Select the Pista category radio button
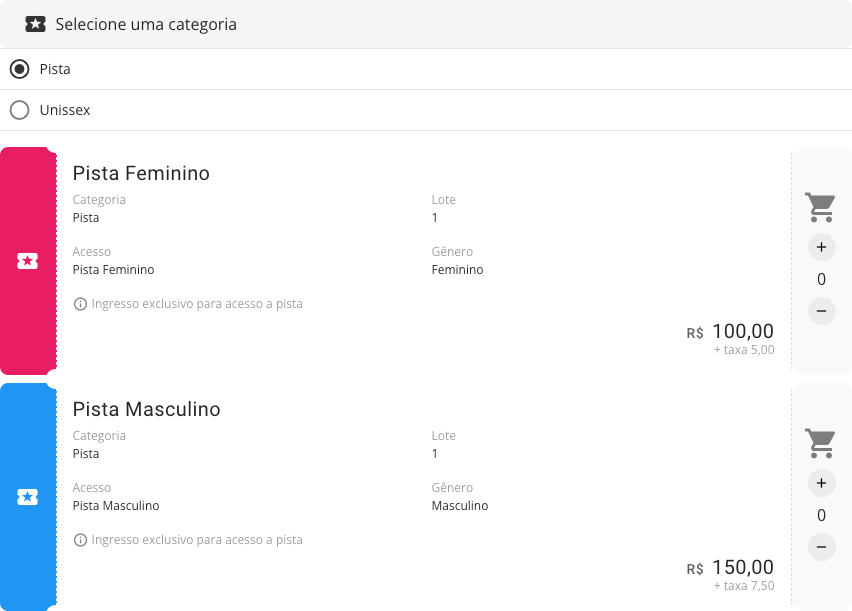This screenshot has height=611, width=852. pyautogui.click(x=20, y=69)
